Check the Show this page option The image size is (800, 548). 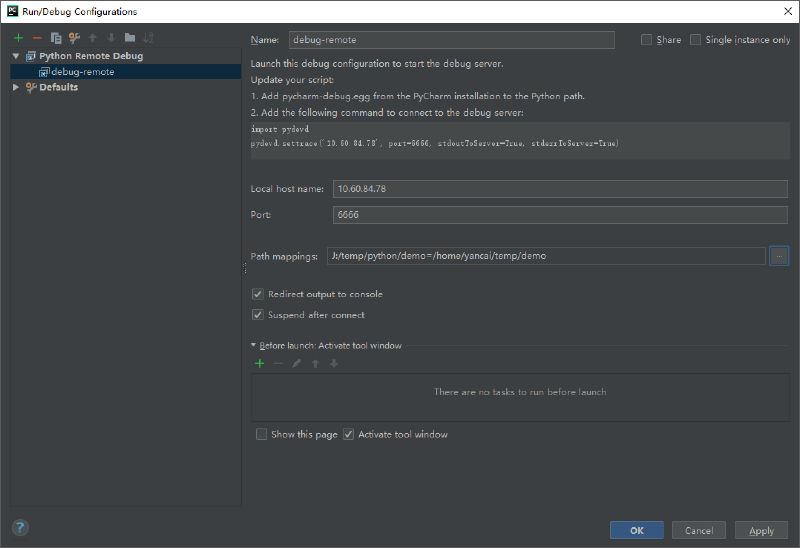[x=261, y=434]
